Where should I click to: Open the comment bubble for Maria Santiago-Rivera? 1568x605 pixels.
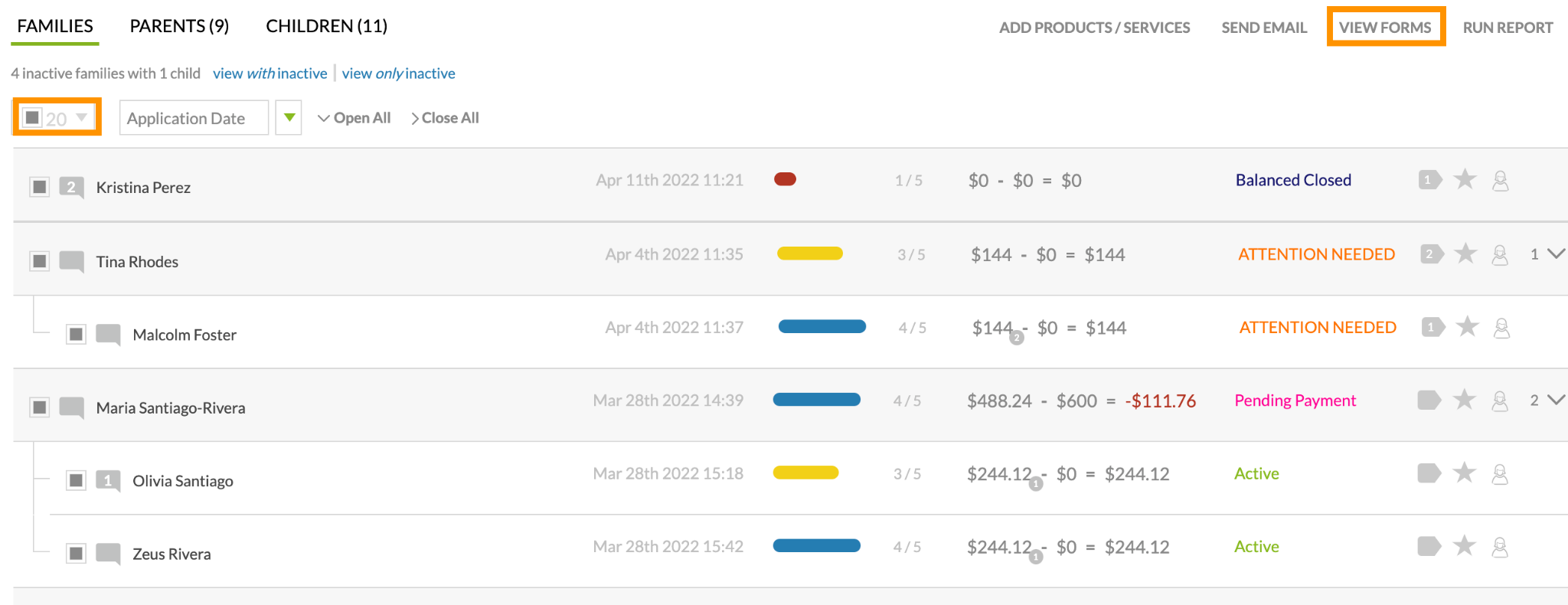71,407
